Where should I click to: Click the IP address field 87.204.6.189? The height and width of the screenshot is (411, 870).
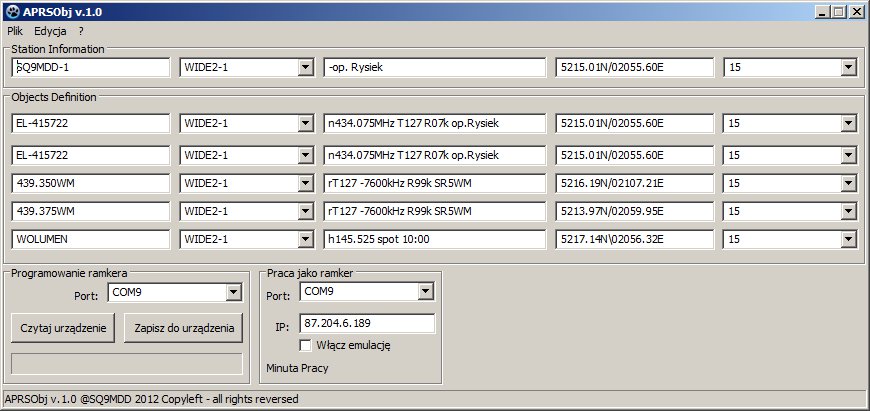pos(366,324)
